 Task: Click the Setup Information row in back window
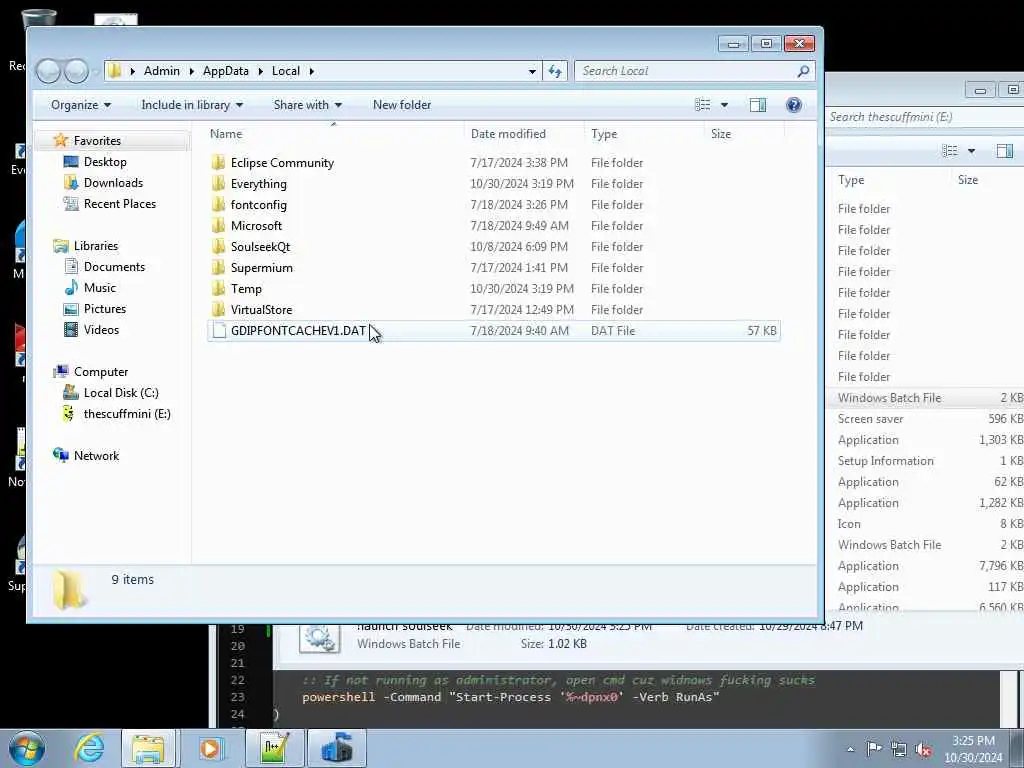(x=927, y=460)
